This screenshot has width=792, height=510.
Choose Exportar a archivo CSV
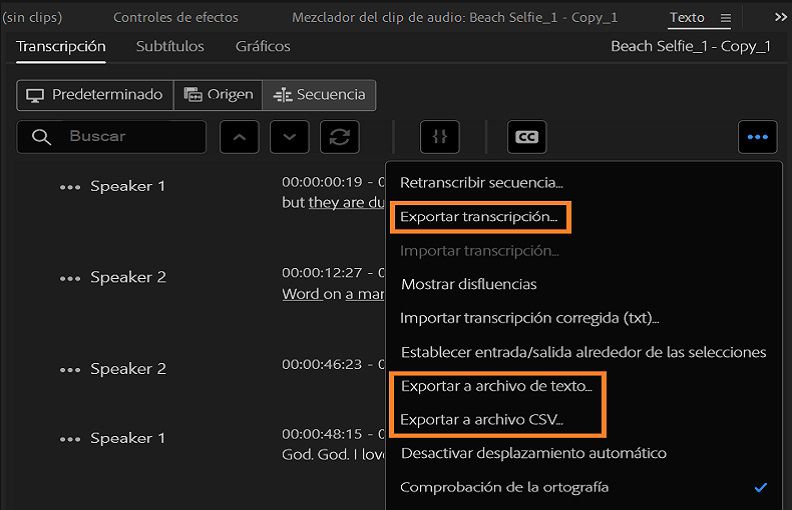coord(481,420)
